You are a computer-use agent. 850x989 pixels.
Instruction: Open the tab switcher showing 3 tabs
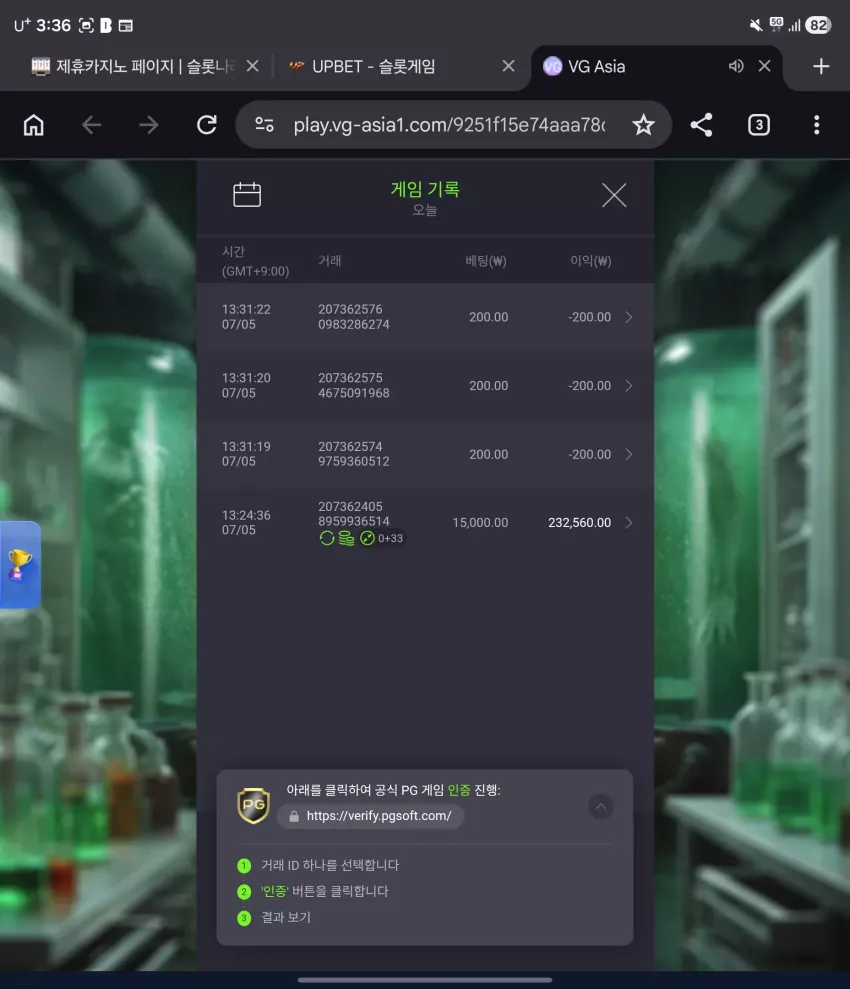759,125
